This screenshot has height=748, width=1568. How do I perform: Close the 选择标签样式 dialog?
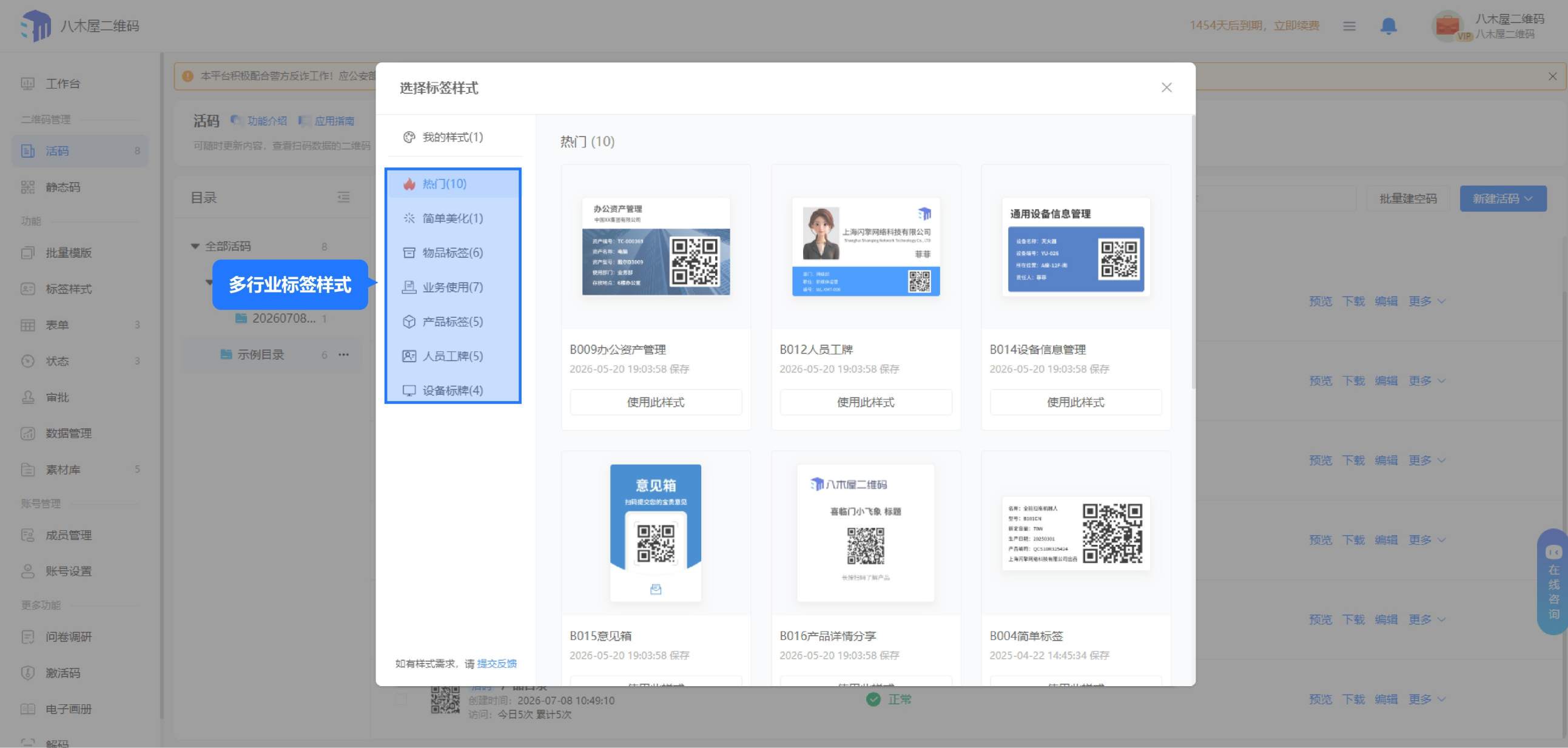[x=1166, y=87]
